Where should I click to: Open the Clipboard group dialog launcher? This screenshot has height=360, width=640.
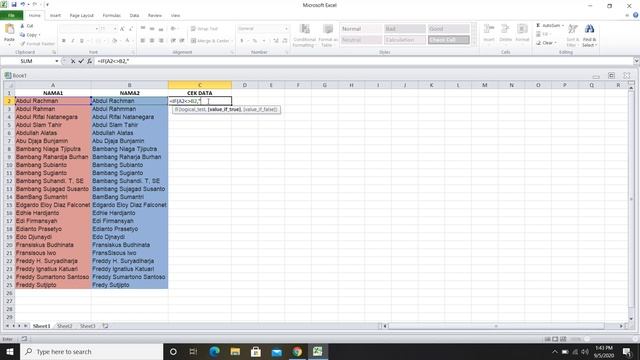click(x=54, y=52)
